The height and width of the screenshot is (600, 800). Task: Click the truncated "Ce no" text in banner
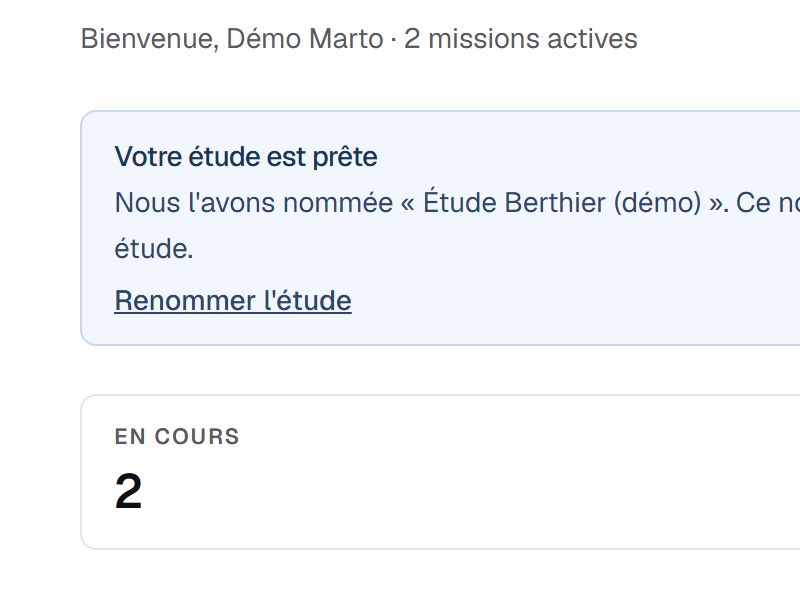pos(768,203)
